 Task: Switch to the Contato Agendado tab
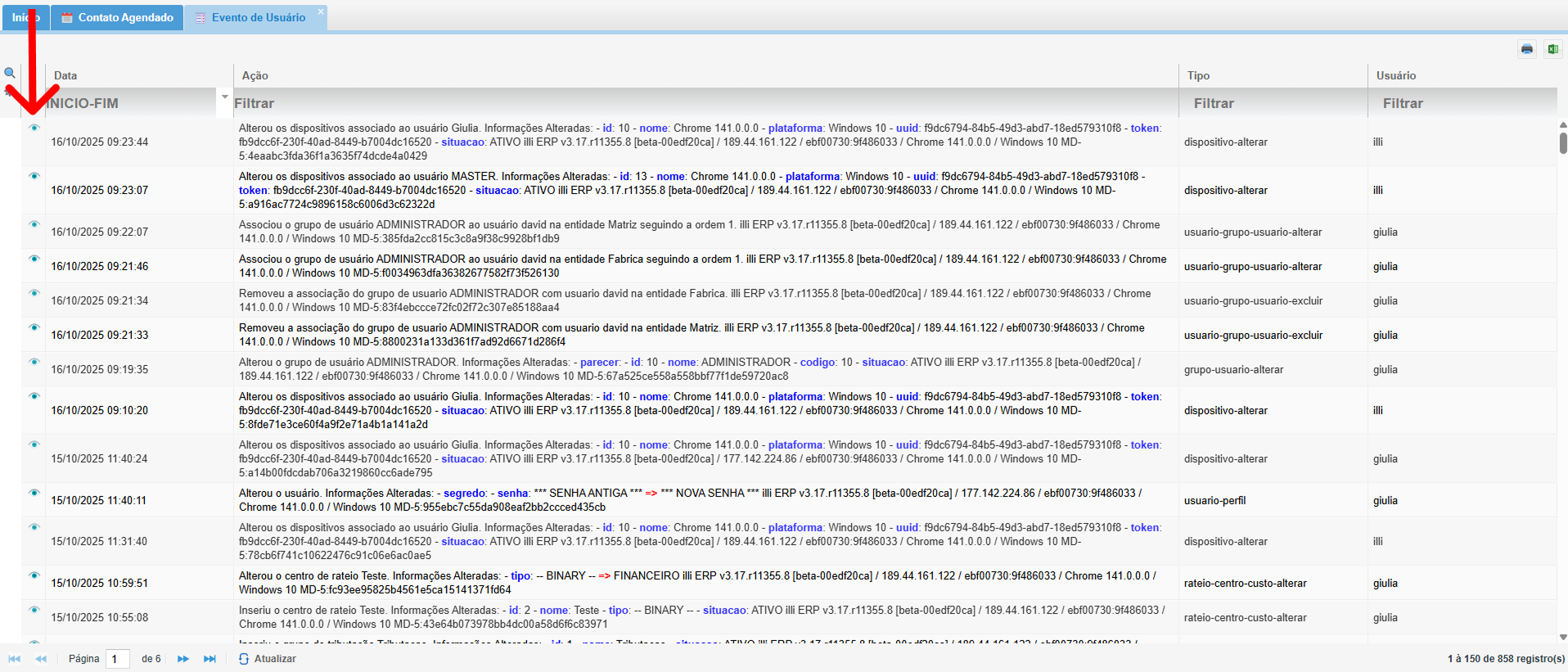pyautogui.click(x=118, y=17)
